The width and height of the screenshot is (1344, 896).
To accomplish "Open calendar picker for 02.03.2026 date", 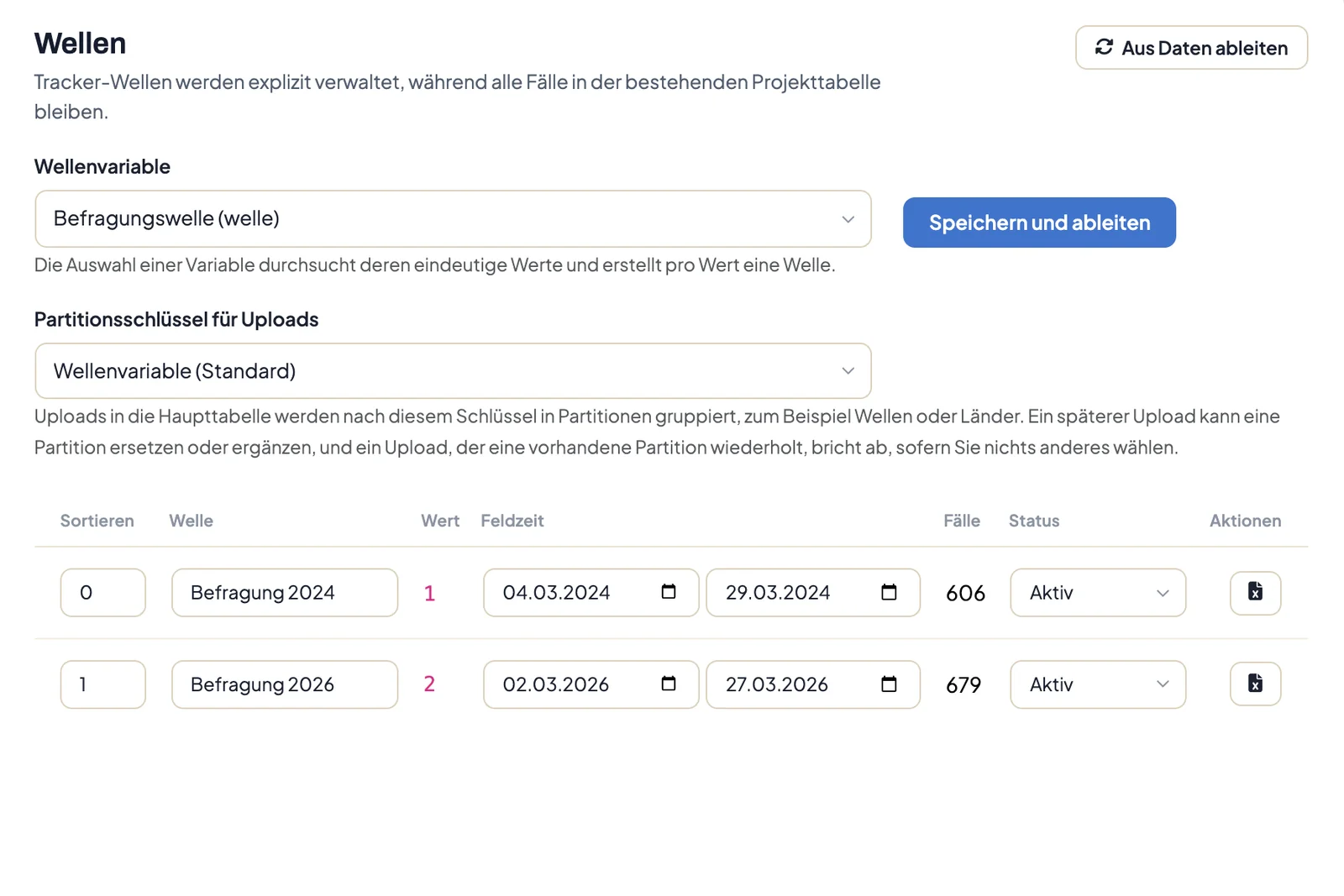I will point(669,684).
